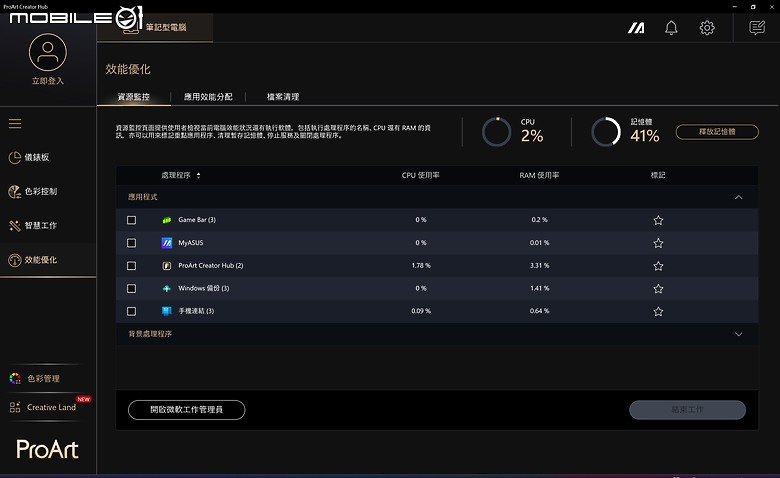
Task: Sort by 處理程序 column arrow
Action: coord(198,175)
